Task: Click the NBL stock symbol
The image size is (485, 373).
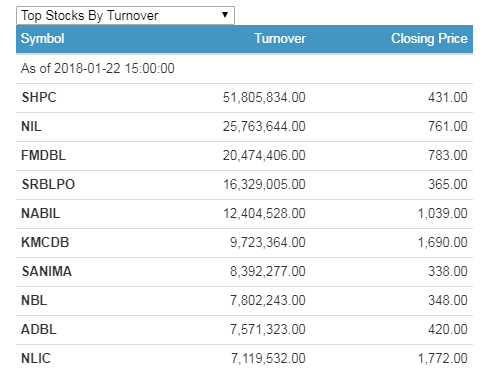Action: 34,300
